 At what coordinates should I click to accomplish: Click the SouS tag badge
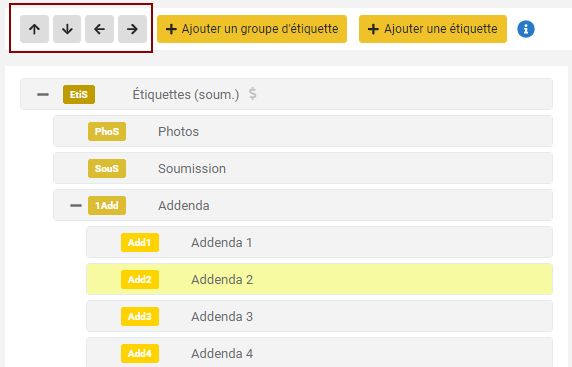(107, 169)
